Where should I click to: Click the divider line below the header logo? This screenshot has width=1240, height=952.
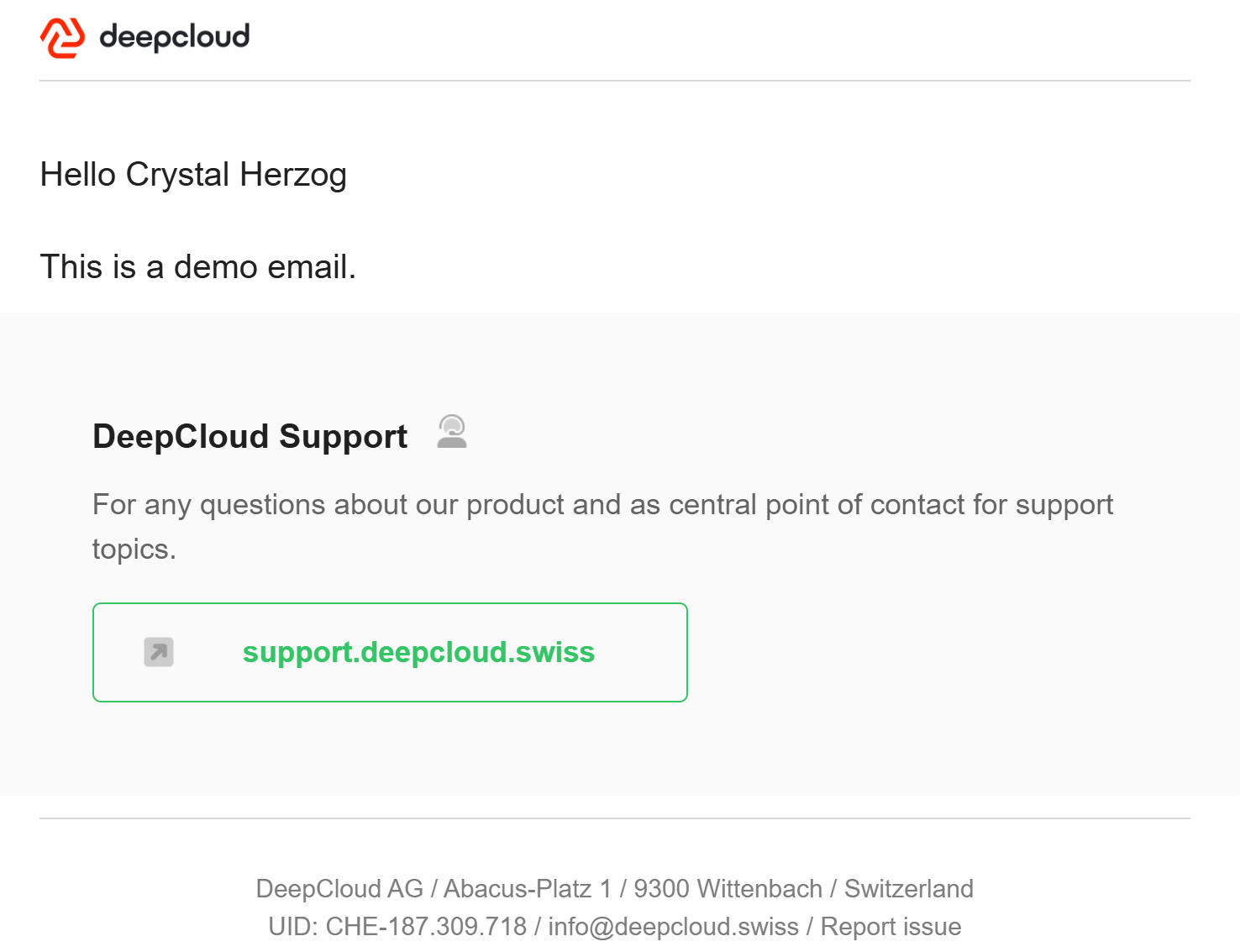click(615, 81)
